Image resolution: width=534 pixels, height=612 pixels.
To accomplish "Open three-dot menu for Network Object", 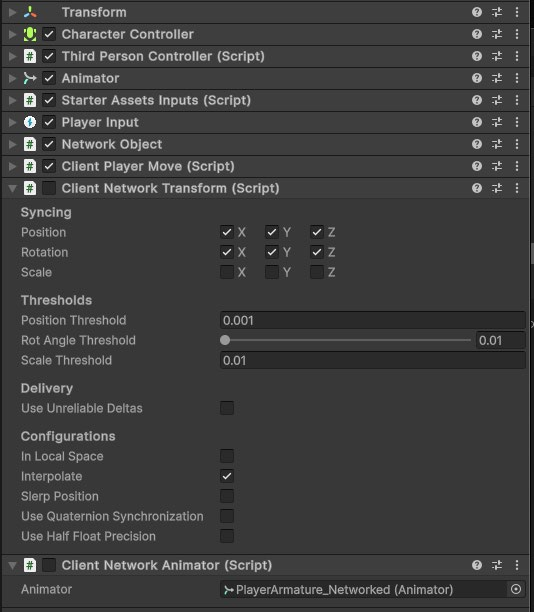I will (x=517, y=144).
